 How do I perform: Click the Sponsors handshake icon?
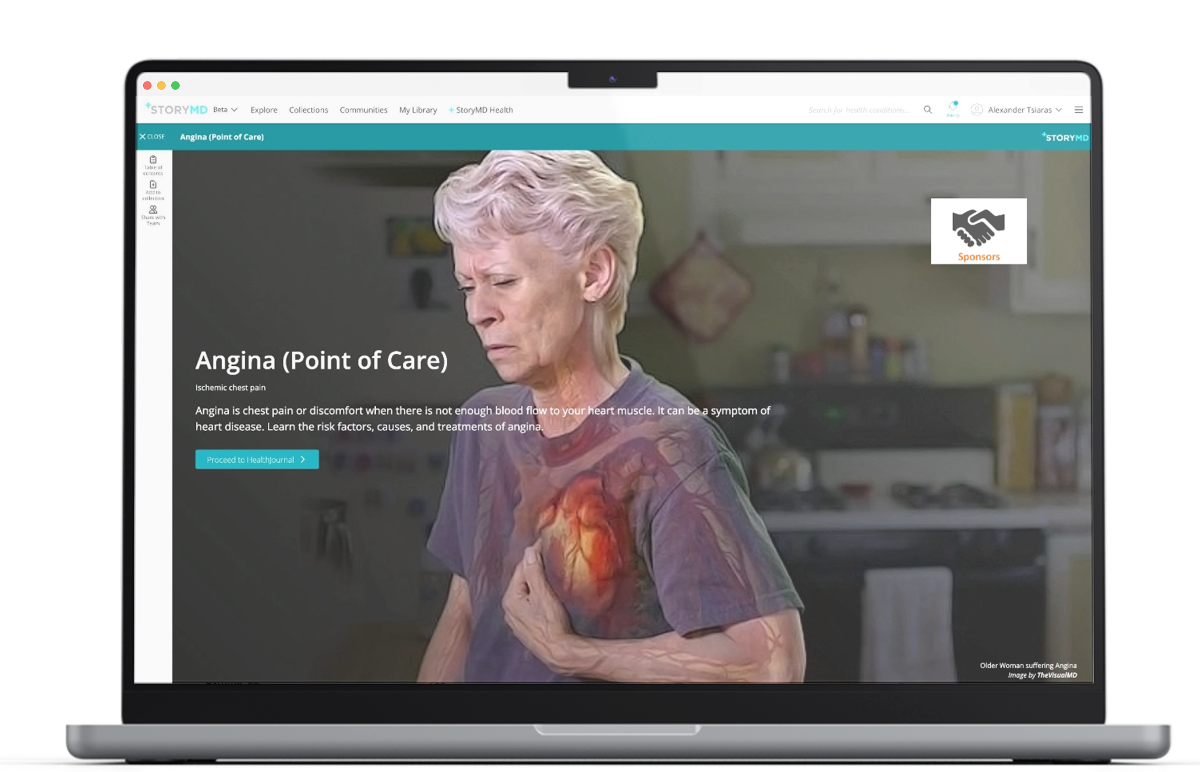coord(978,226)
